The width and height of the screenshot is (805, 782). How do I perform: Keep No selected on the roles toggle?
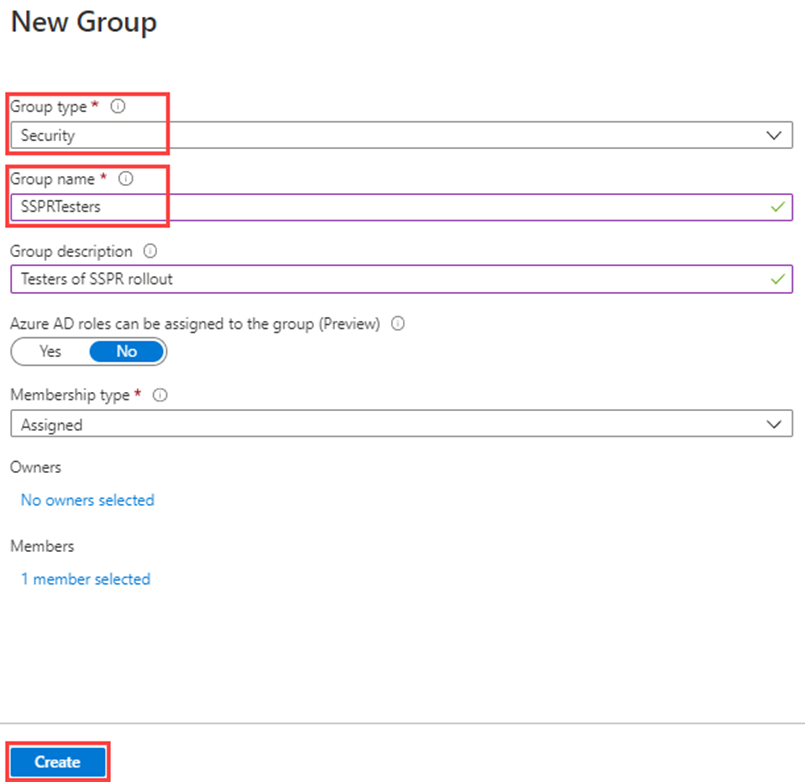126,351
